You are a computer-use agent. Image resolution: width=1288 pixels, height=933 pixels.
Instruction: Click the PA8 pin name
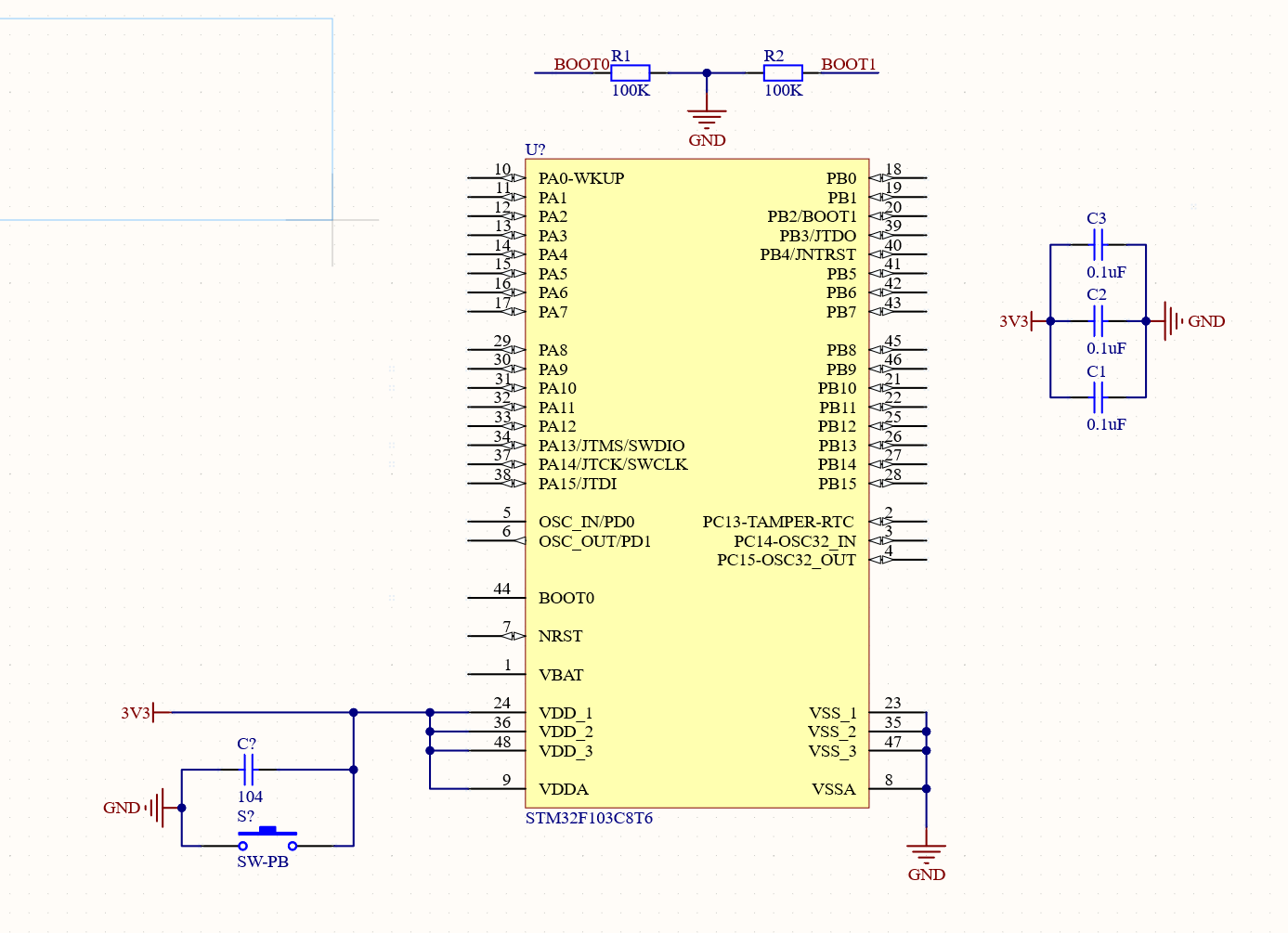[x=553, y=350]
